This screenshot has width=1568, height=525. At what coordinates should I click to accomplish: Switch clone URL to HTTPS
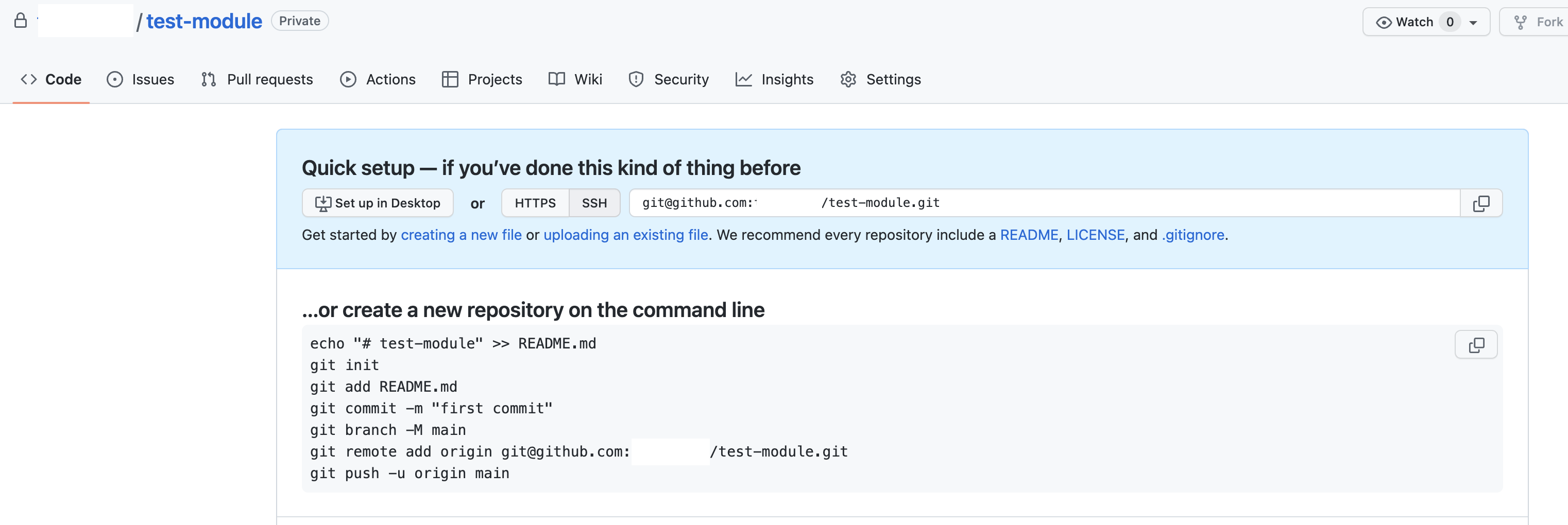(x=535, y=203)
